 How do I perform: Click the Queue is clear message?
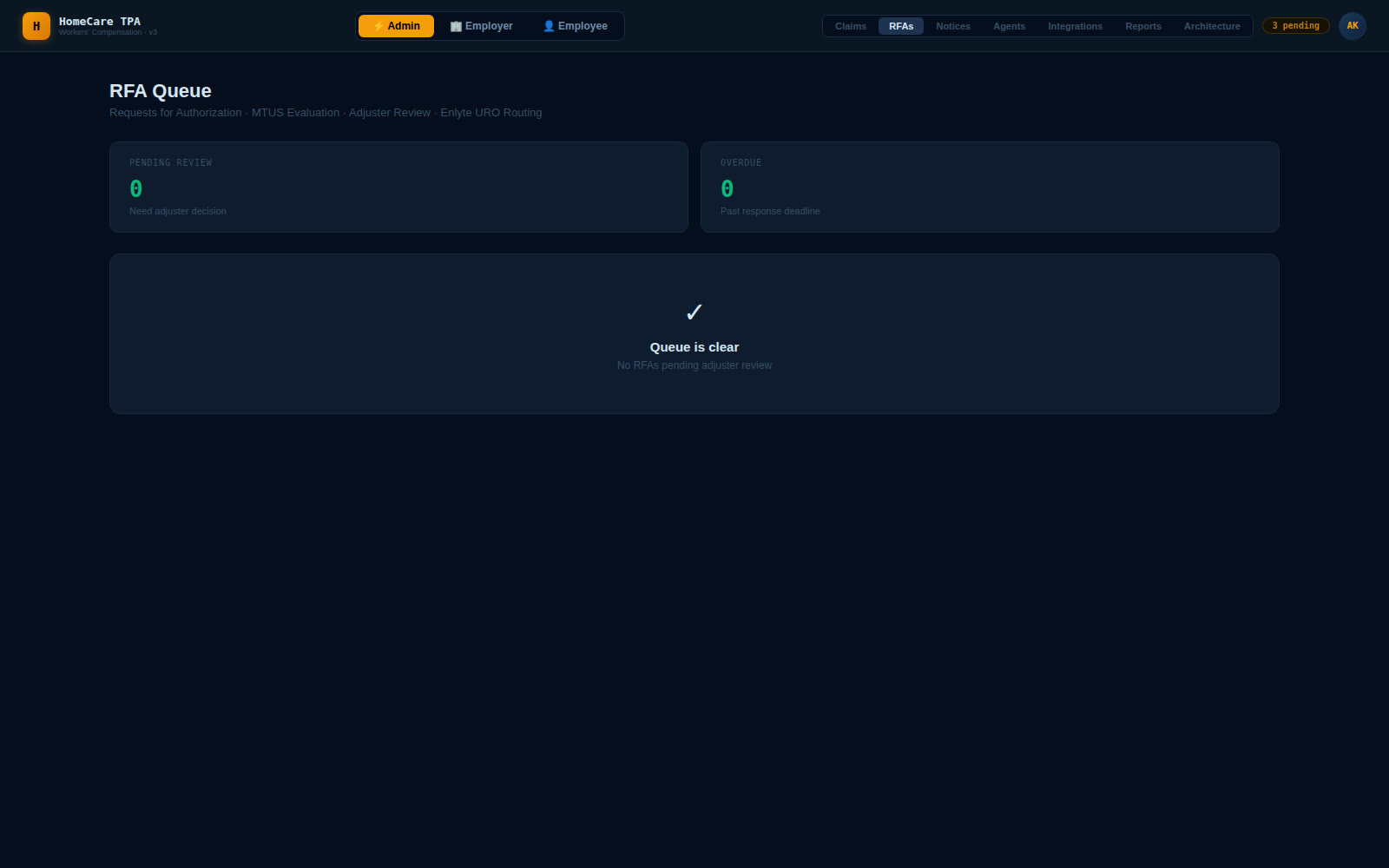[694, 347]
